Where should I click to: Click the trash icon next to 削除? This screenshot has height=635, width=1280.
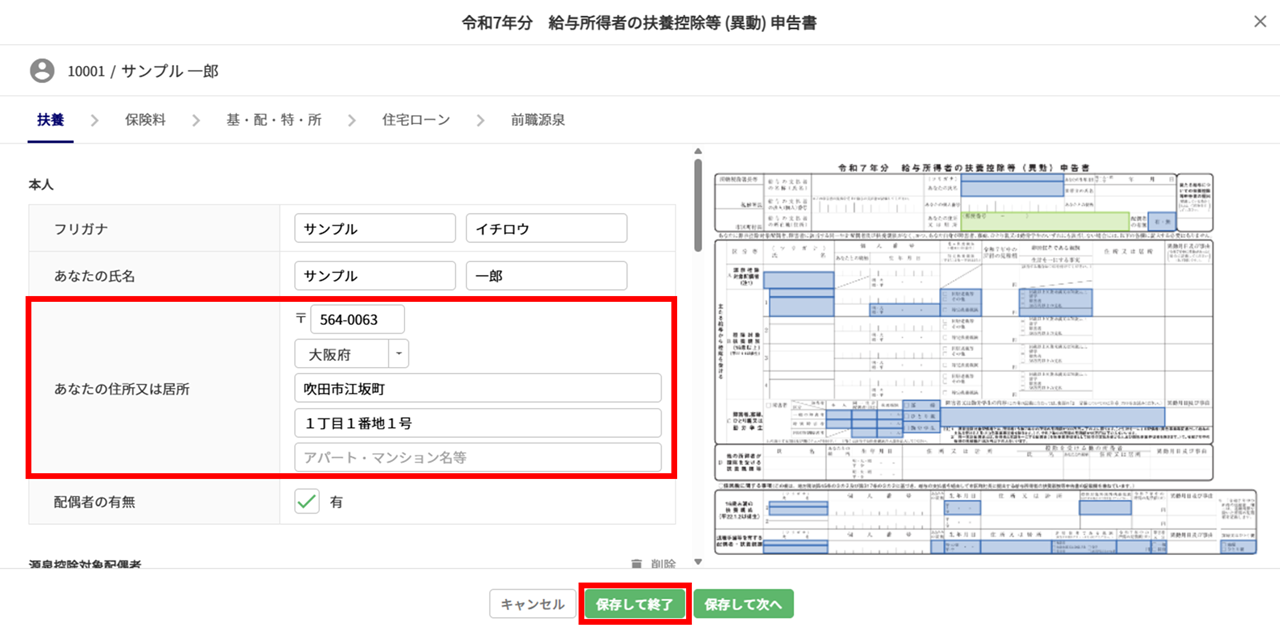636,564
